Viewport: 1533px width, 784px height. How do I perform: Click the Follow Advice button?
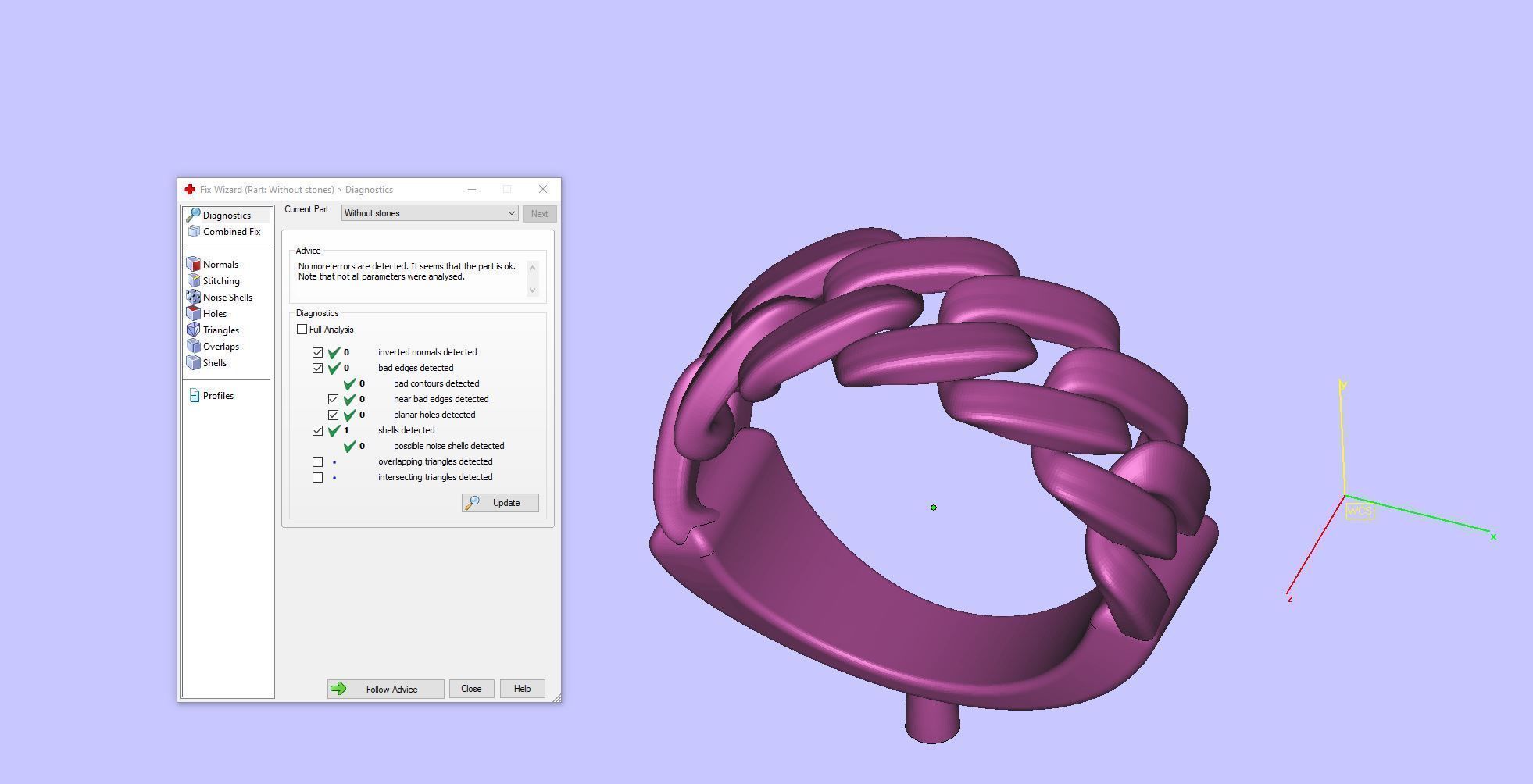[x=385, y=689]
